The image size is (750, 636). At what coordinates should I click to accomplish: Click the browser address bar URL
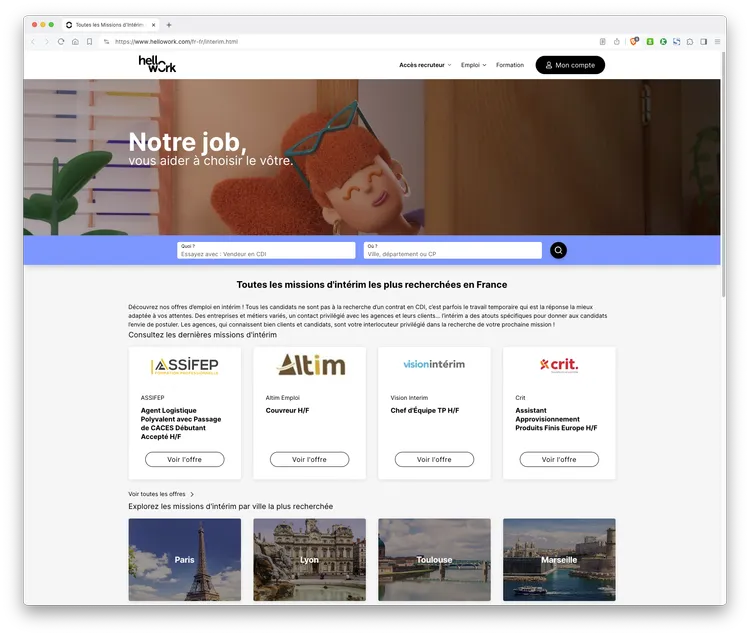pyautogui.click(x=176, y=42)
